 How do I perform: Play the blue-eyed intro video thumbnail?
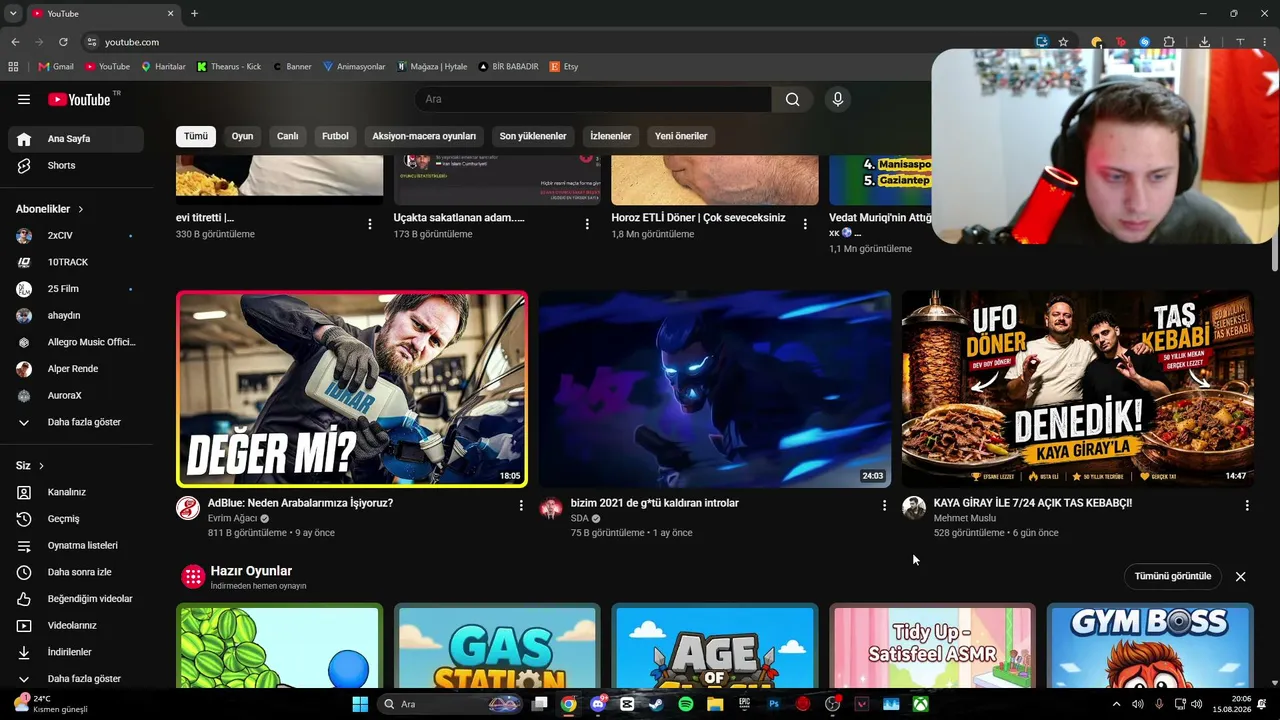click(715, 389)
